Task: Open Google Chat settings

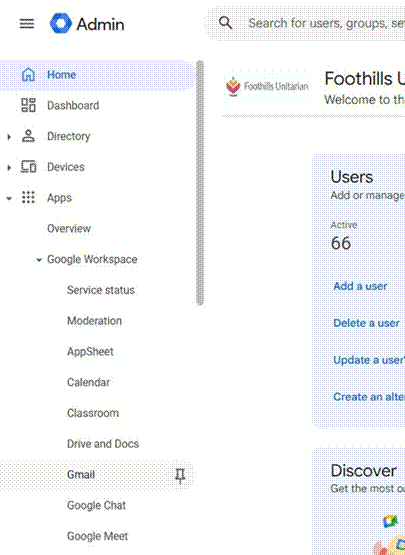Action: pos(97,505)
